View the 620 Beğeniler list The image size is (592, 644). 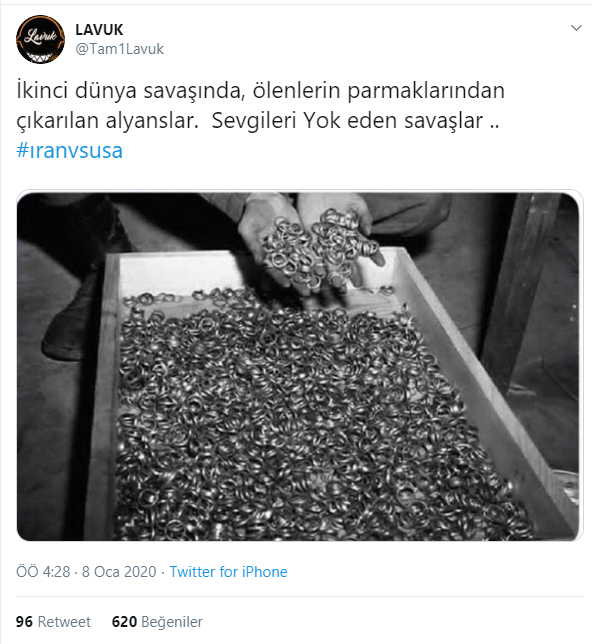(x=157, y=622)
